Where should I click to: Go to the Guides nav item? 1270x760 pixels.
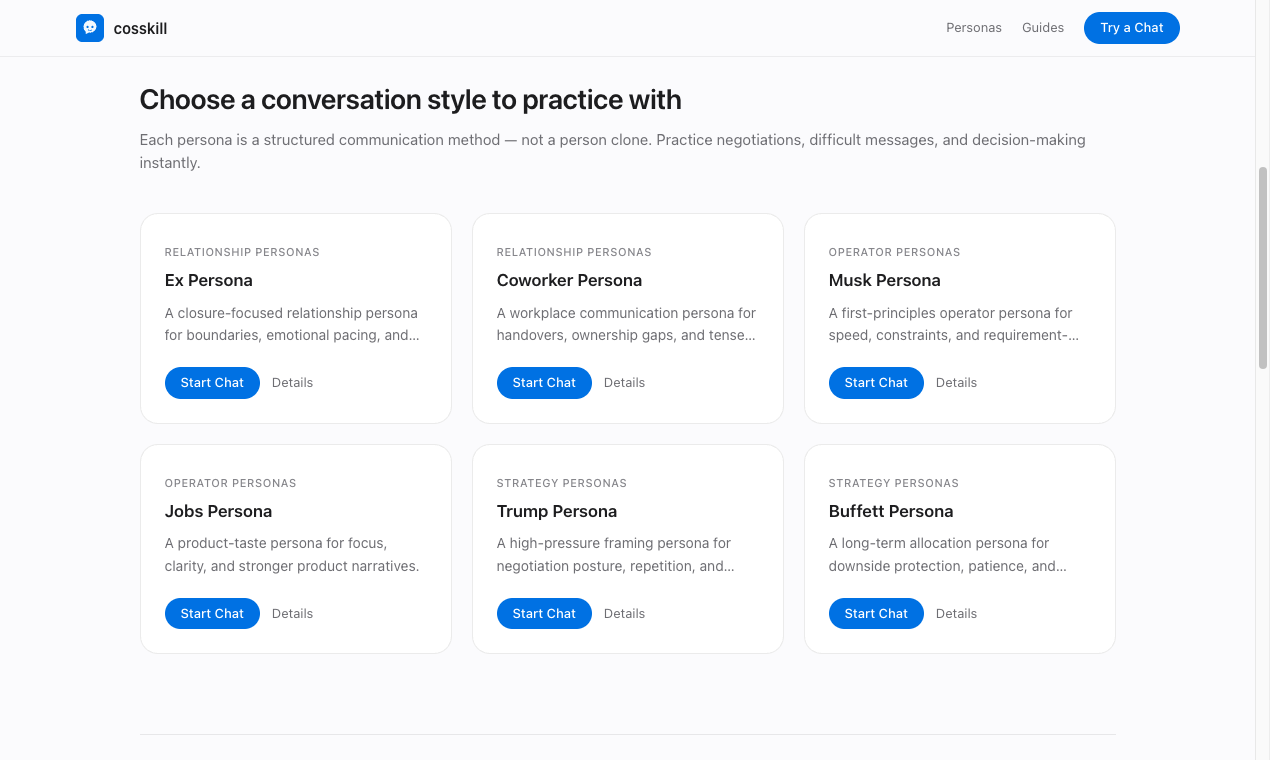1043,28
